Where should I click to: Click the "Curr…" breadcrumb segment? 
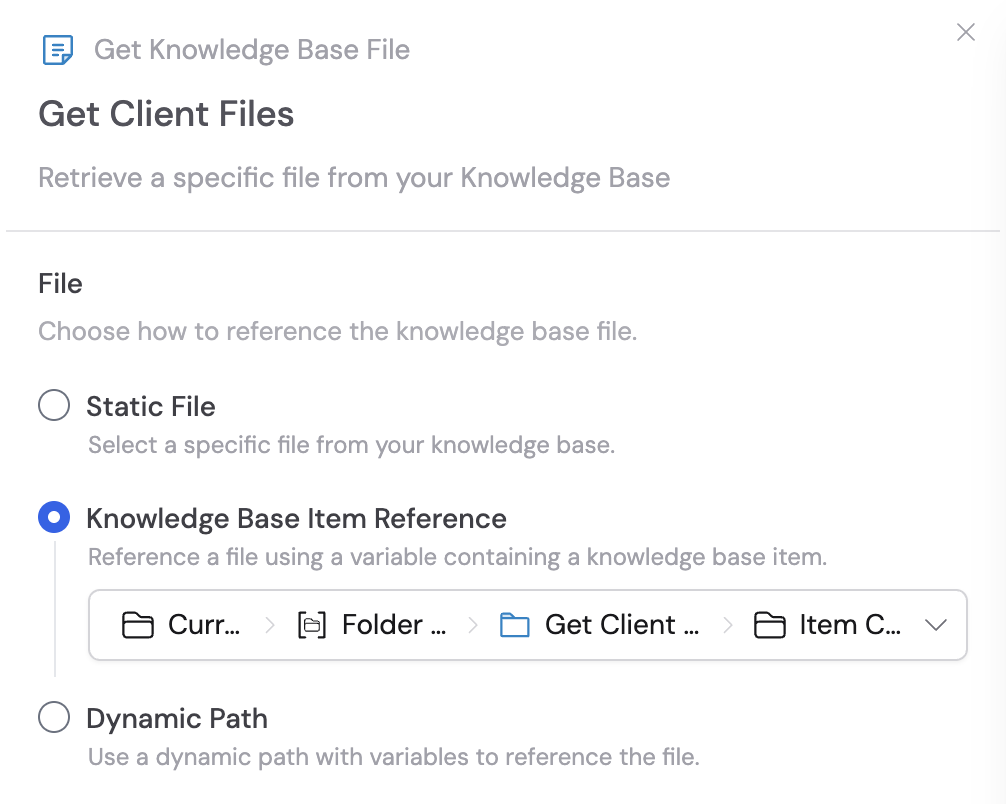click(203, 624)
